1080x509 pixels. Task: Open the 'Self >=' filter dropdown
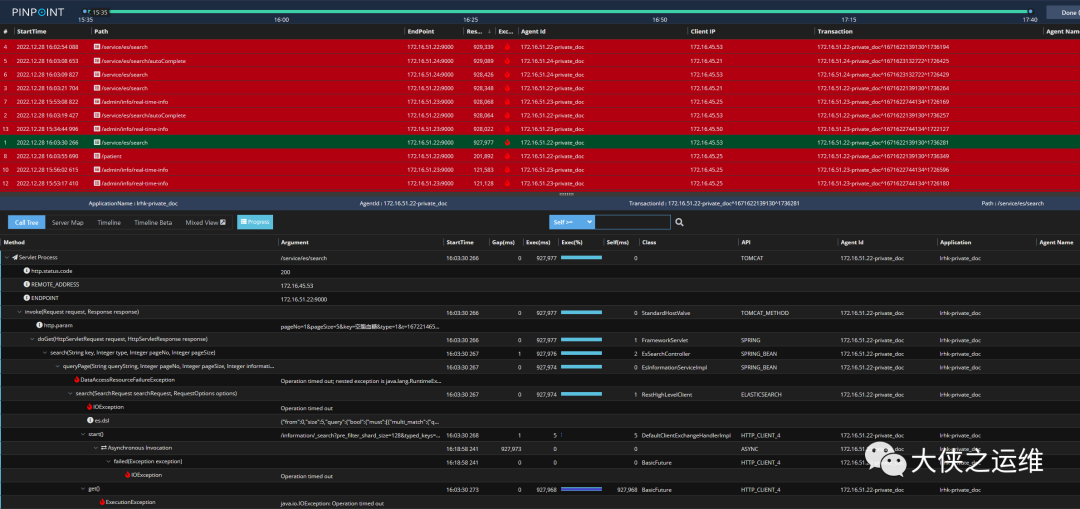coord(572,222)
